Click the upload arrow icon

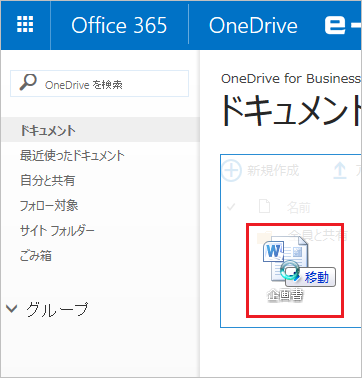[x=339, y=171]
